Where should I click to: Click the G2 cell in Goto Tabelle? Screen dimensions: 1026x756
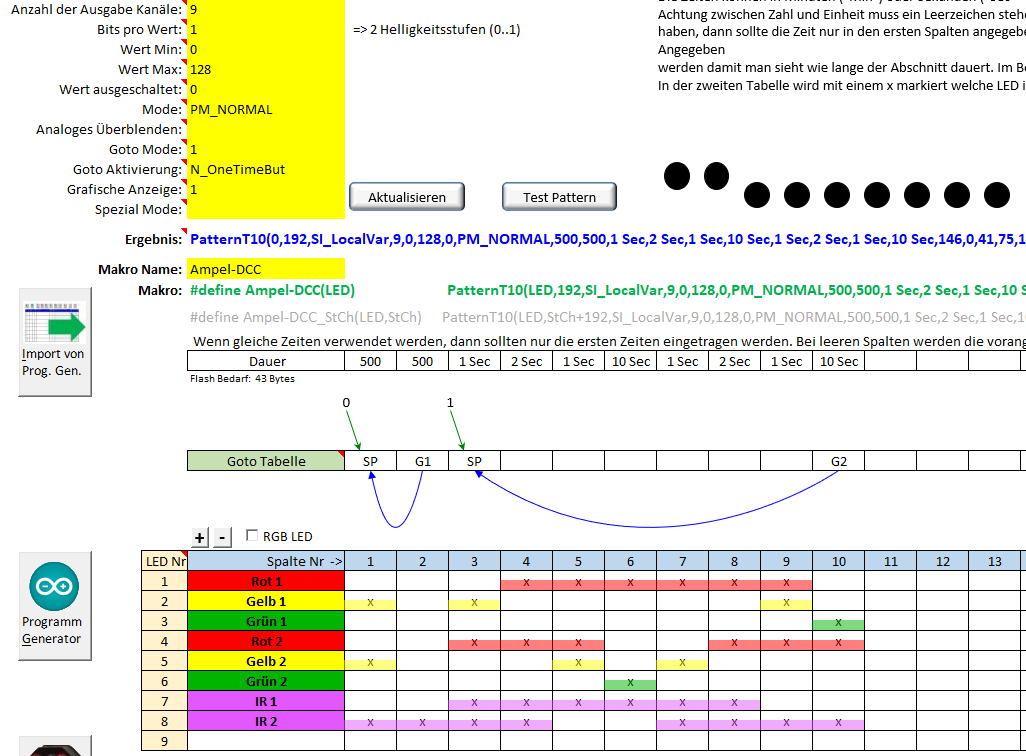tap(838, 461)
